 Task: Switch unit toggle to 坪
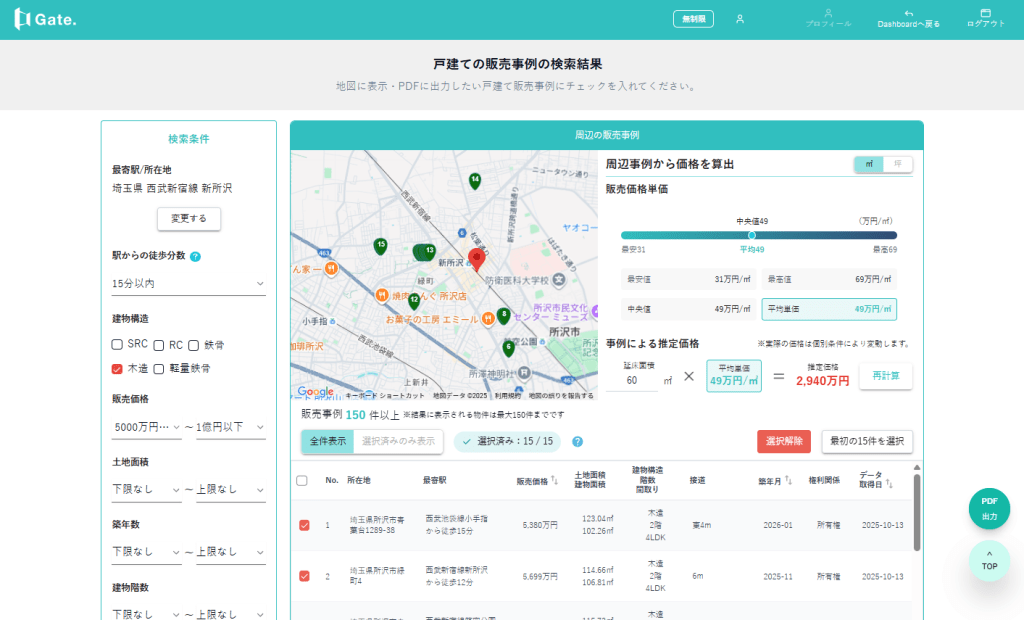(898, 164)
